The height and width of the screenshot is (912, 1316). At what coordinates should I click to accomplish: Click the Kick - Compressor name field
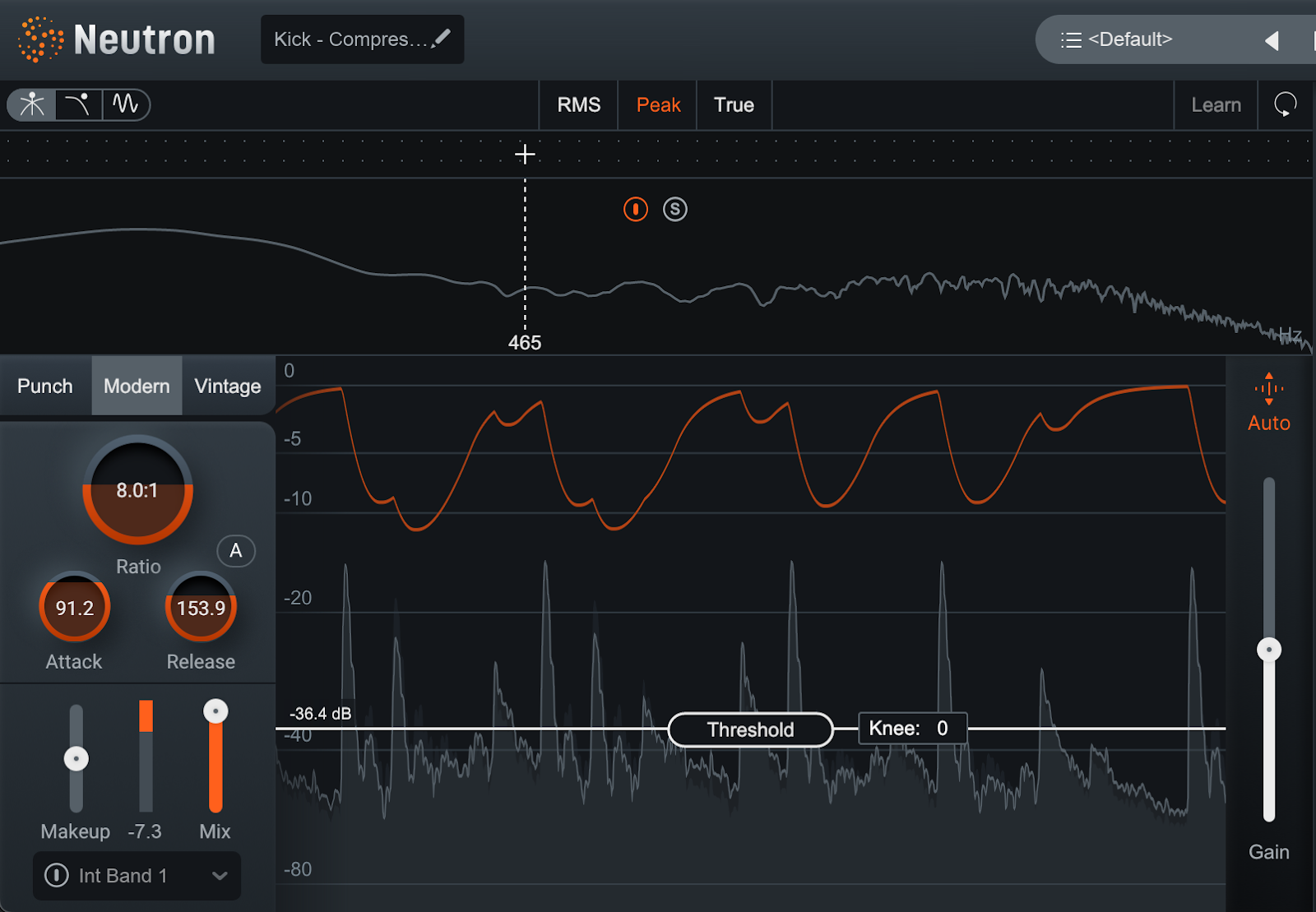[x=363, y=39]
